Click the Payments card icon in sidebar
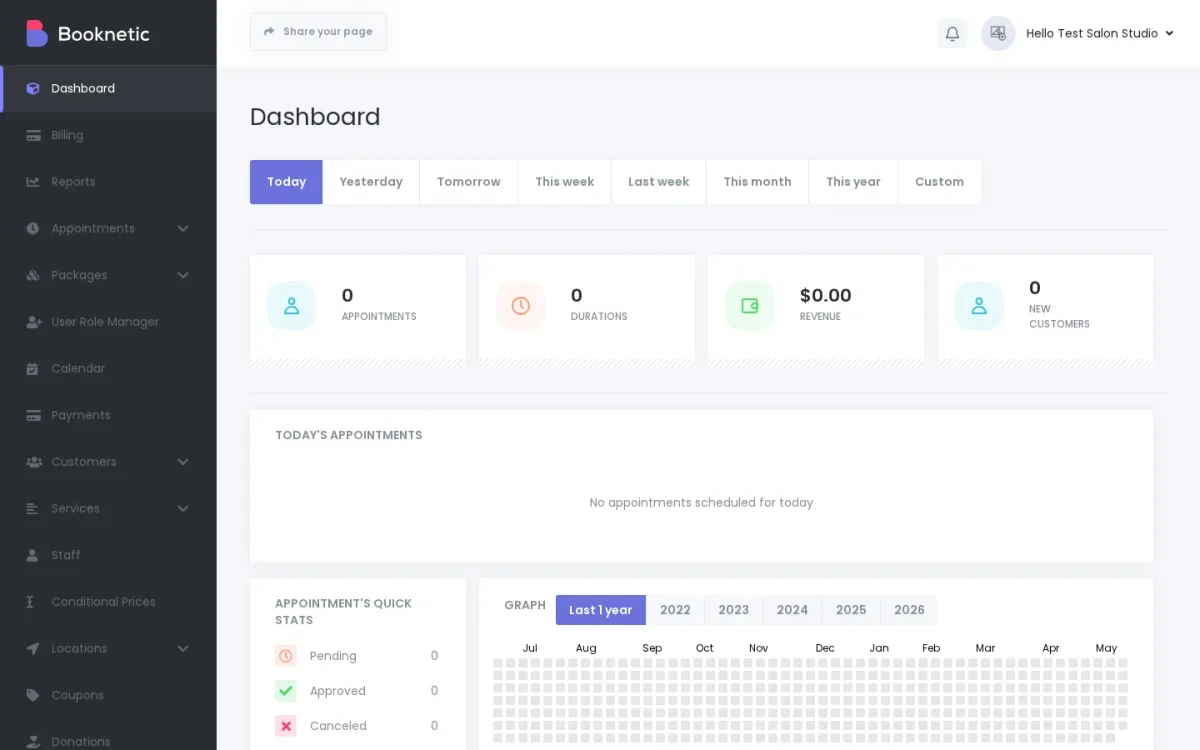Viewport: 1200px width, 750px height. pos(33,415)
